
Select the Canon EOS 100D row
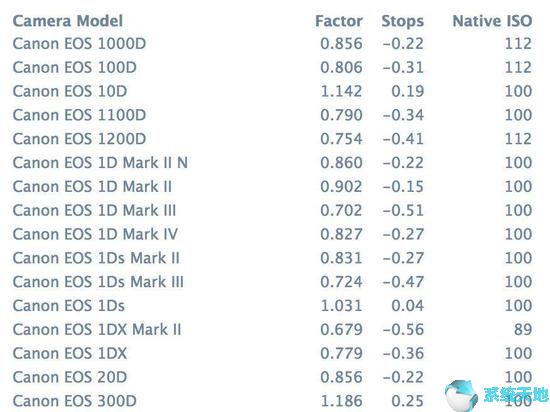pos(272,68)
